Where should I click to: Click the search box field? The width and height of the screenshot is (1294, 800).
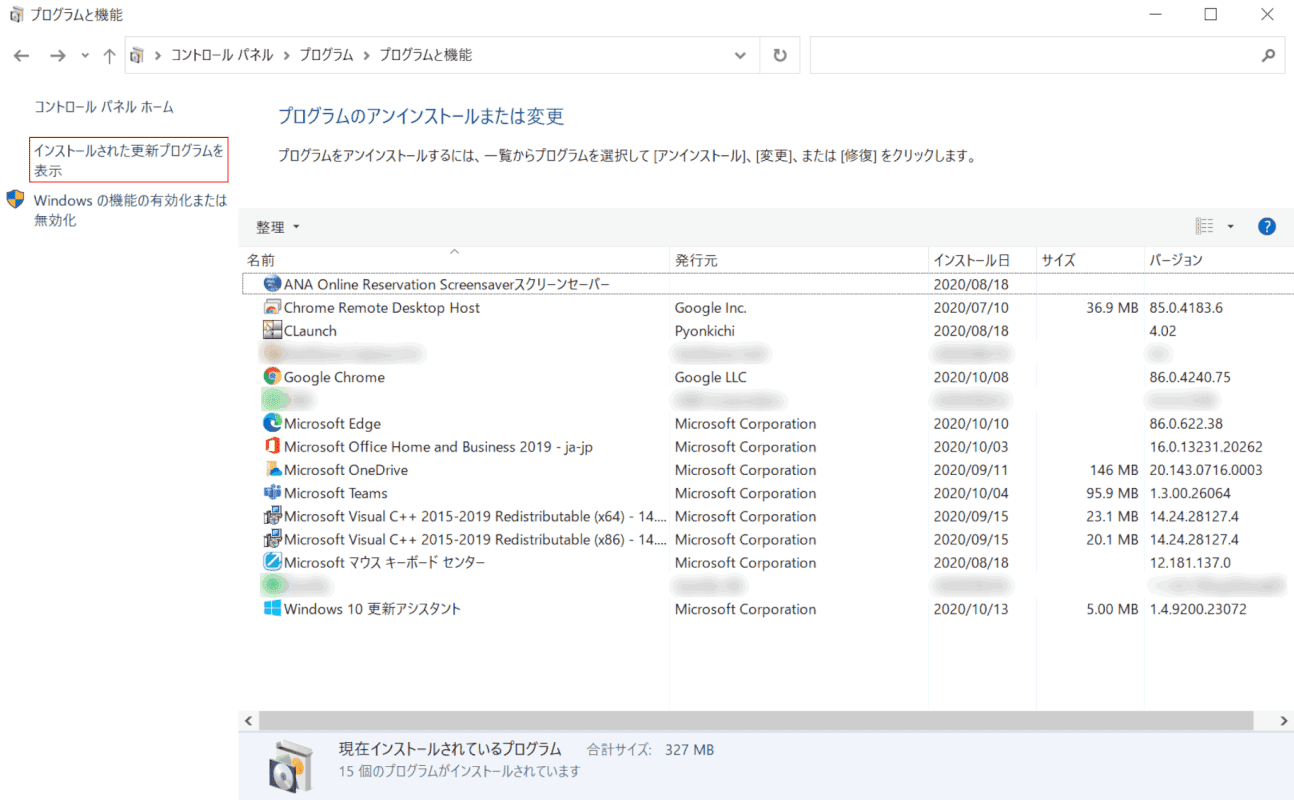(x=1047, y=56)
